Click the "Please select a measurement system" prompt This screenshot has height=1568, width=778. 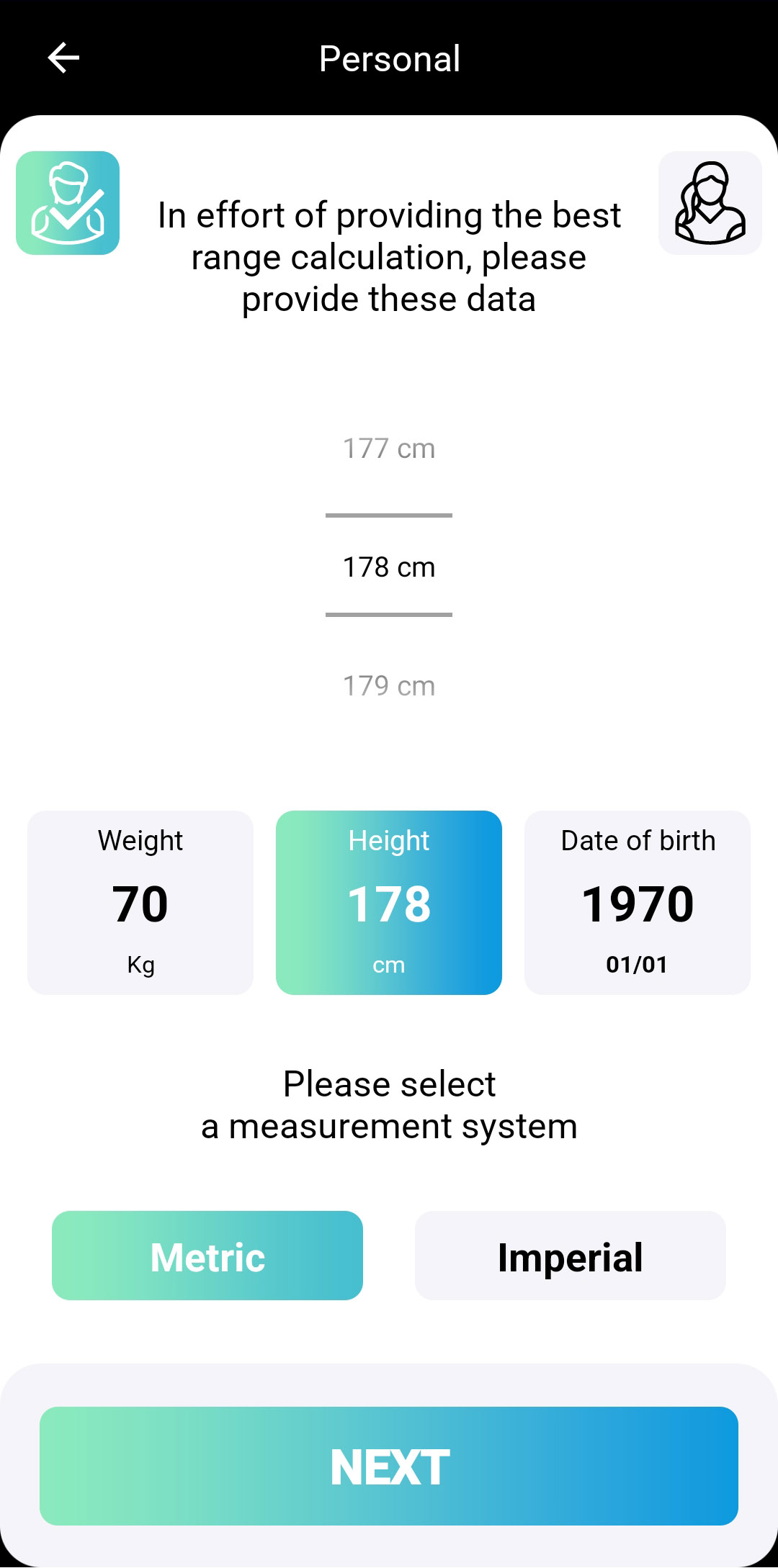(389, 1105)
